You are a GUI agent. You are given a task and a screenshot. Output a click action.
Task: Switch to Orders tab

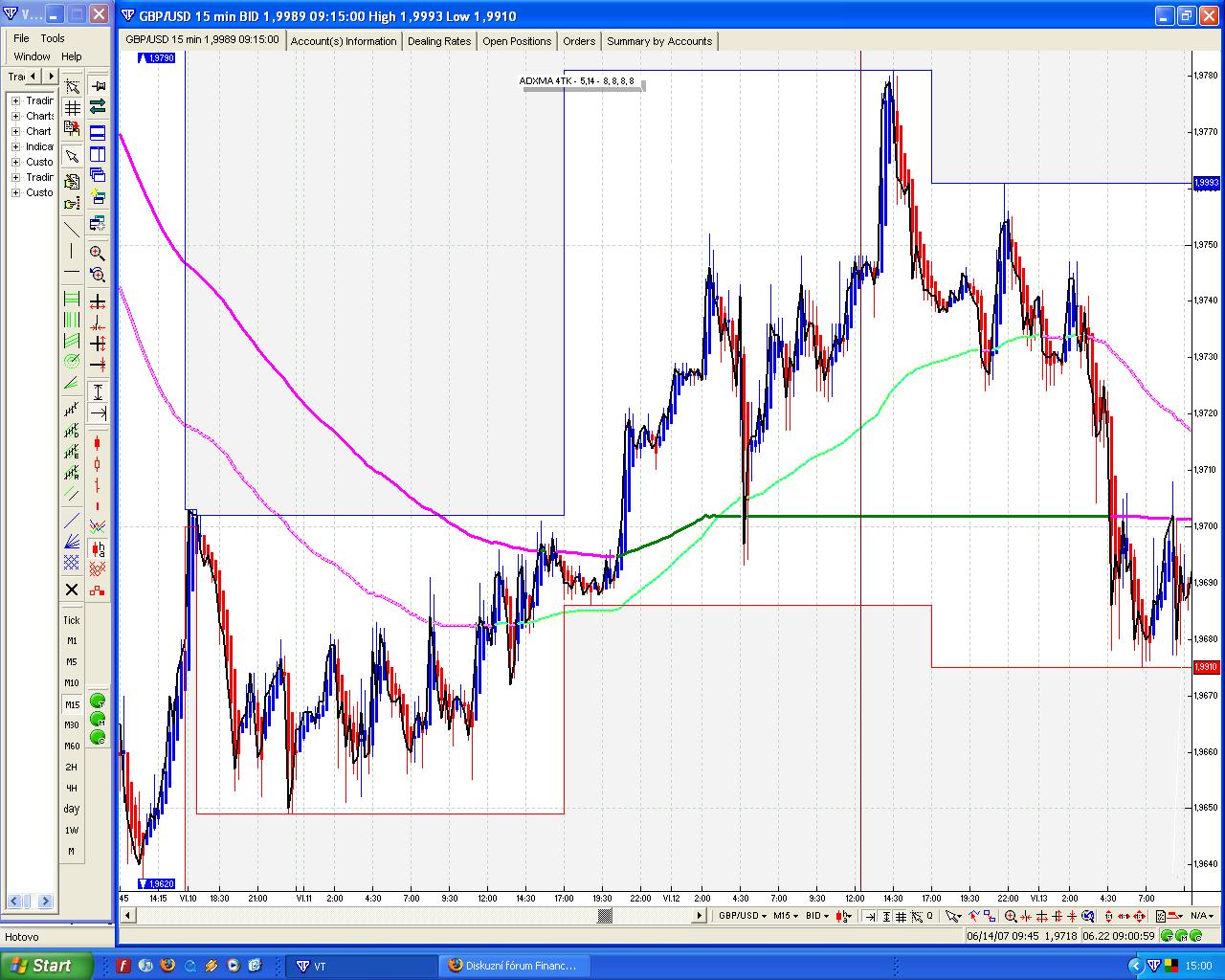point(579,41)
